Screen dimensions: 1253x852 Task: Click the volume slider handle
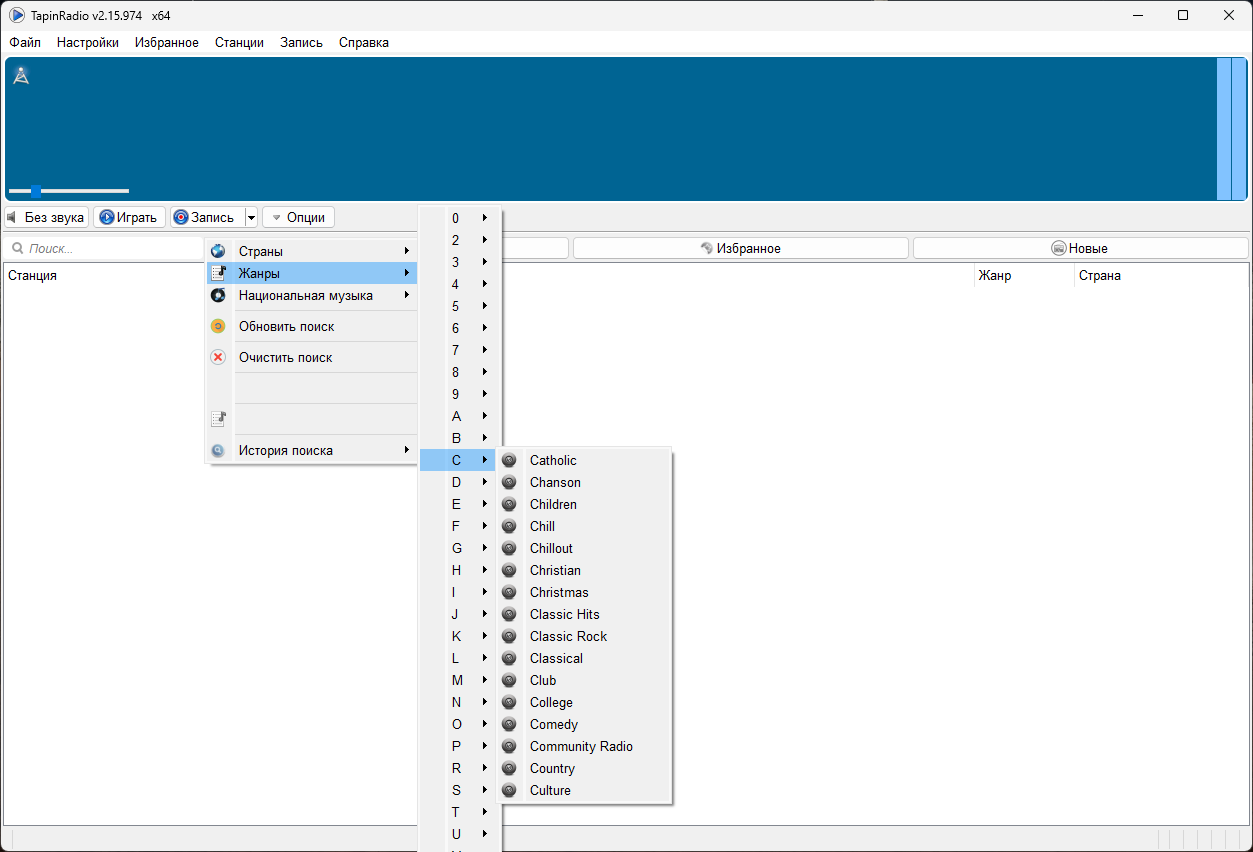coord(36,191)
